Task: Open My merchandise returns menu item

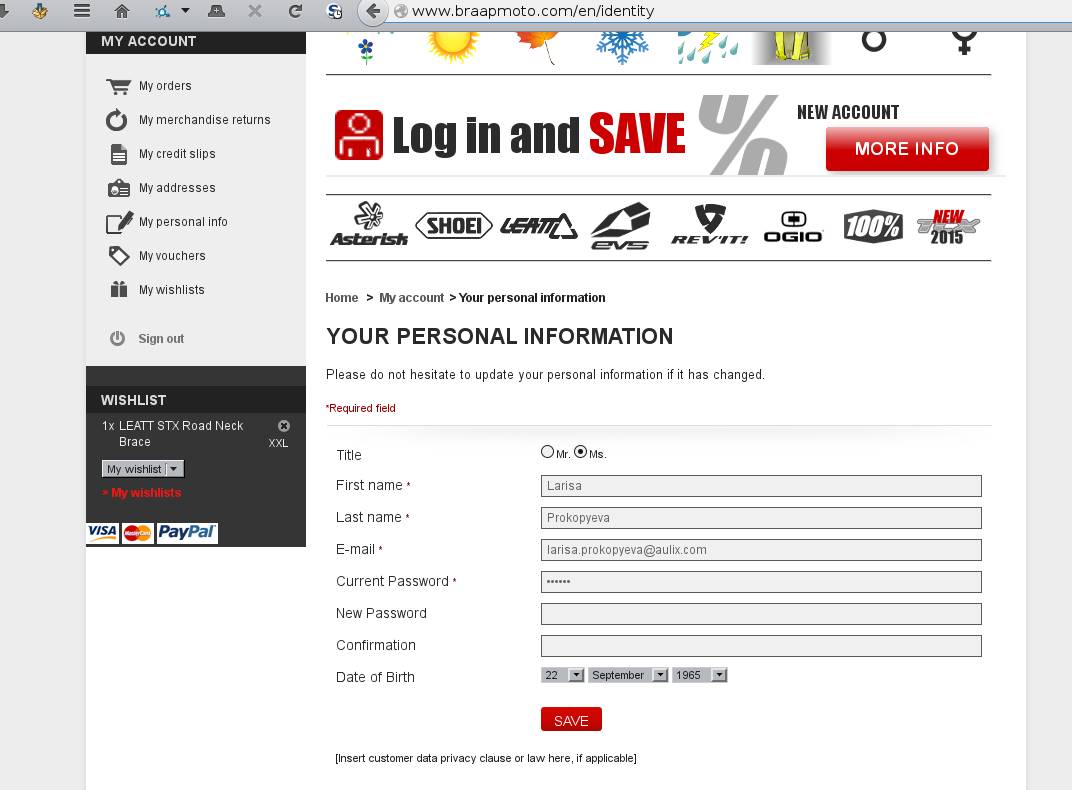Action: 204,120
